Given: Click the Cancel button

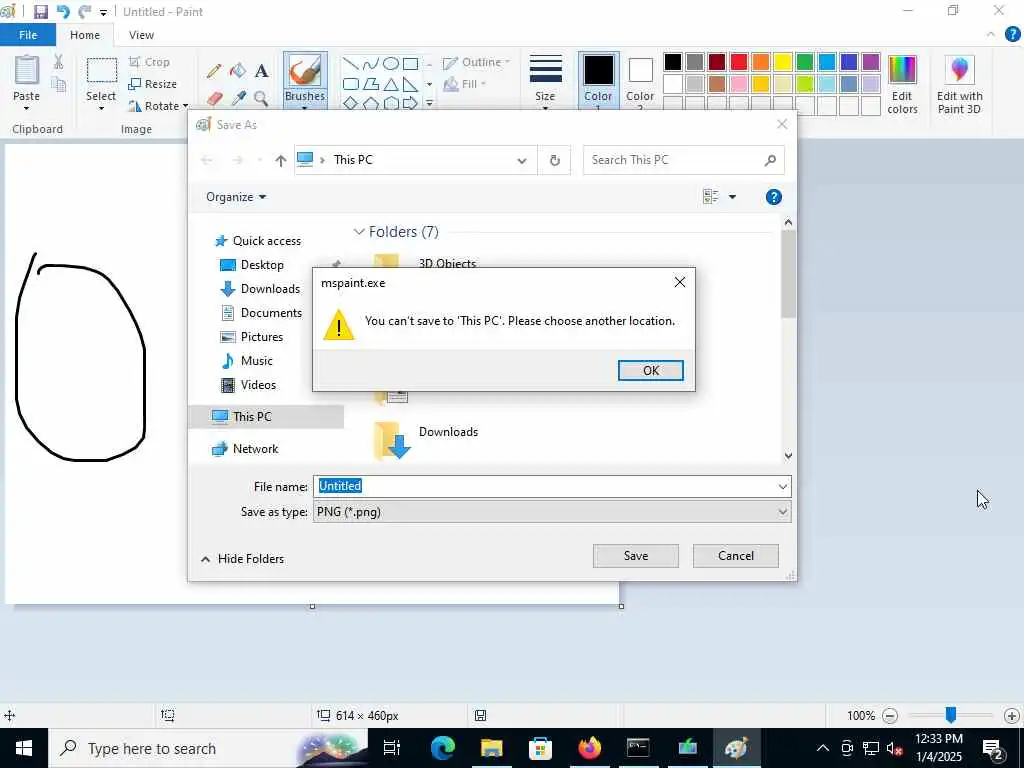Looking at the screenshot, I should pos(735,556).
